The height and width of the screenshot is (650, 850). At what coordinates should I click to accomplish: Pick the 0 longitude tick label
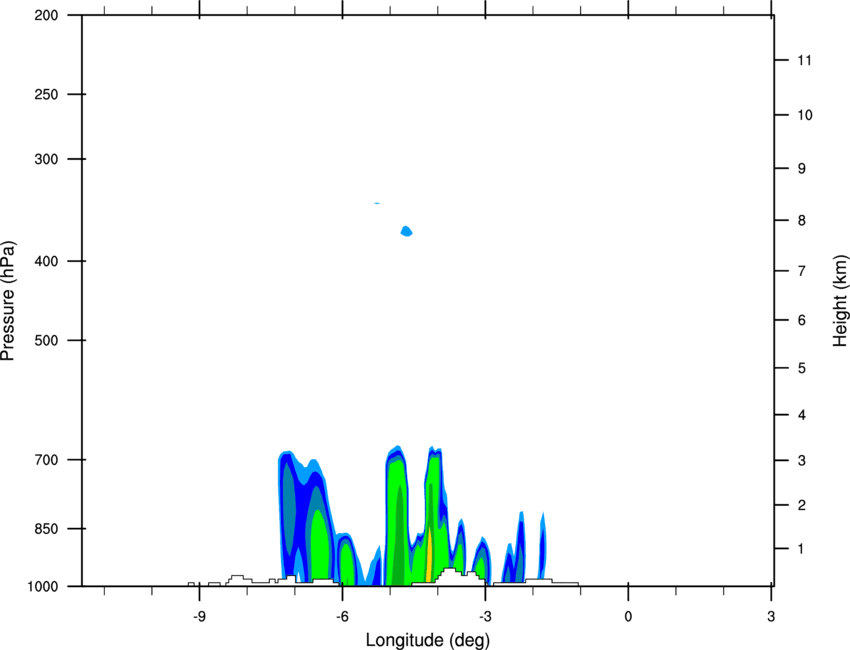tap(628, 616)
